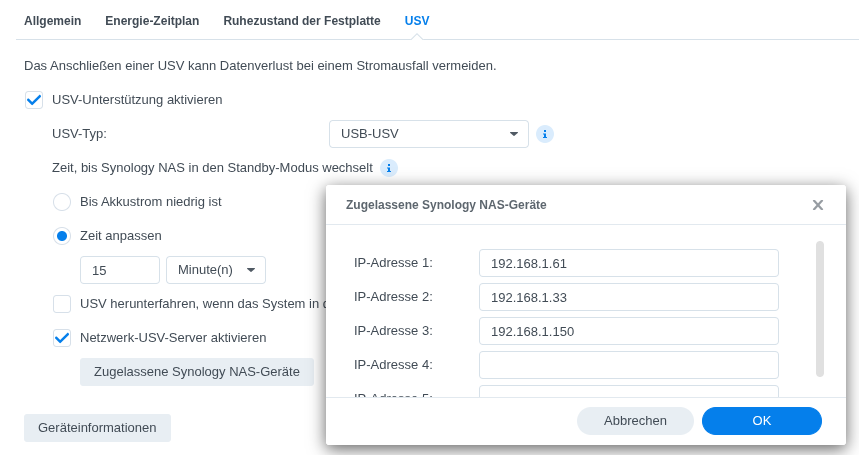Switch to the Allgemein tab
Viewport: 859px width, 455px height.
point(53,21)
